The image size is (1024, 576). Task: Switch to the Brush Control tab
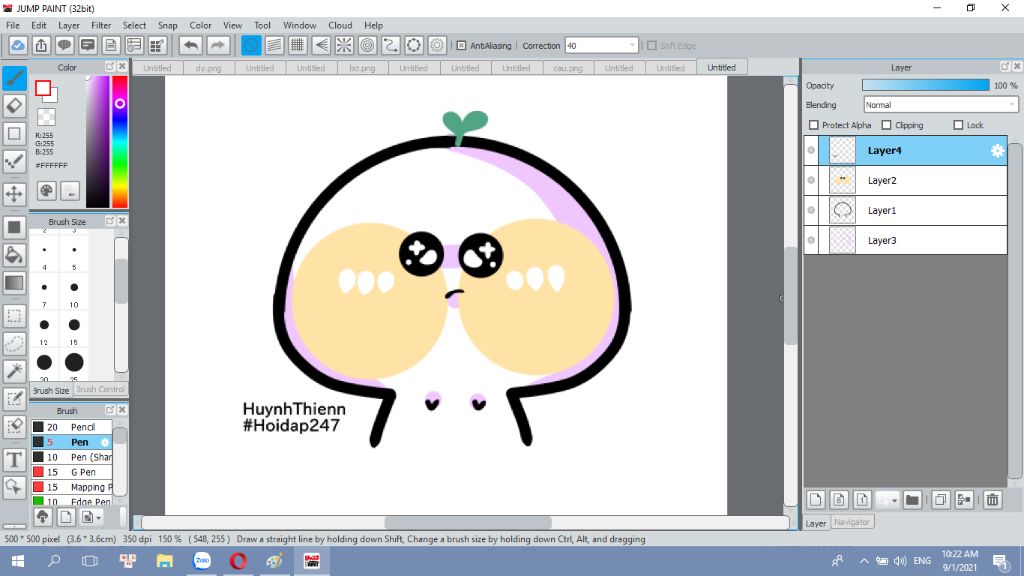click(100, 389)
